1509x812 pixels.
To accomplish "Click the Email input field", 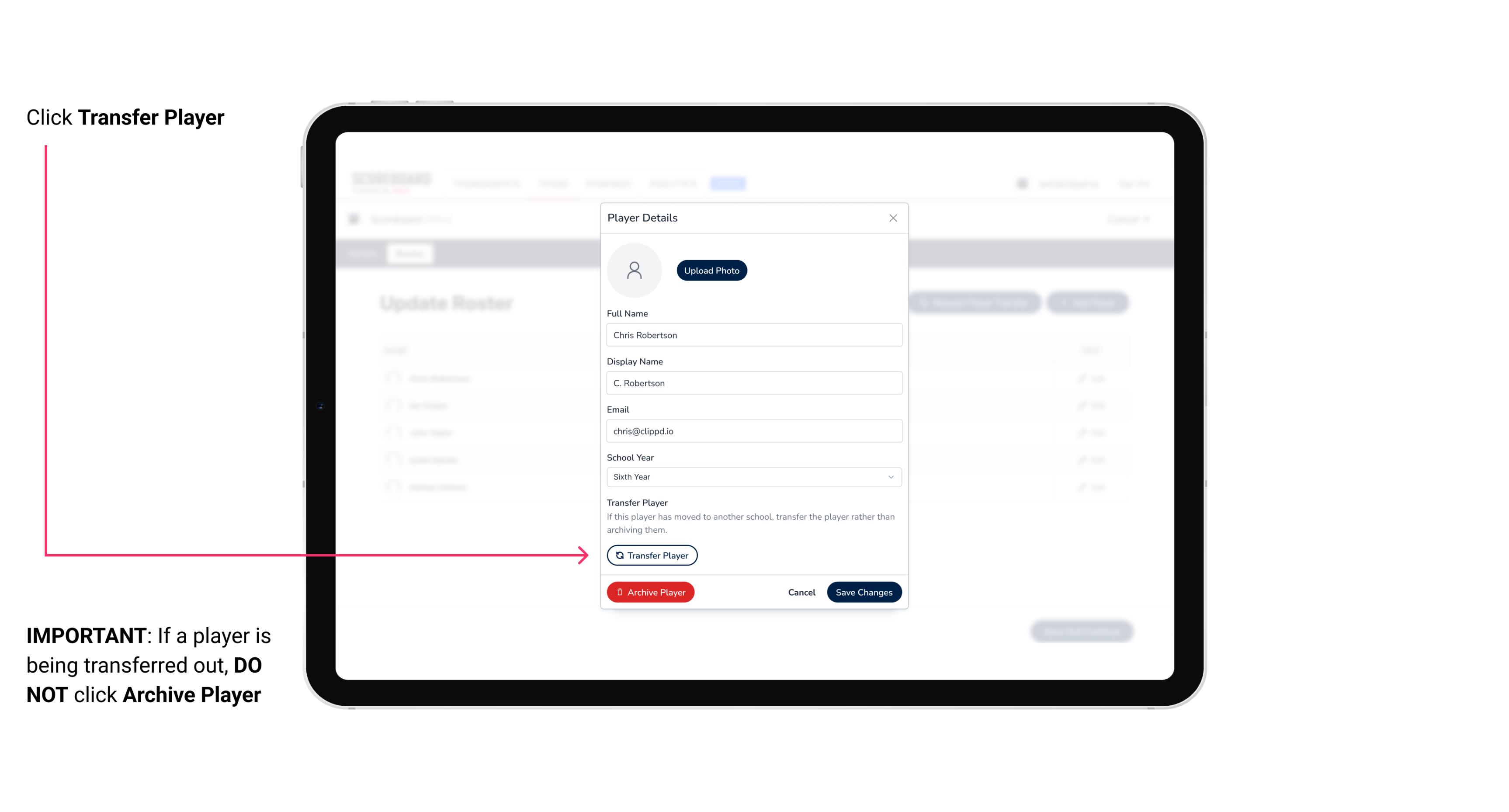I will (752, 430).
